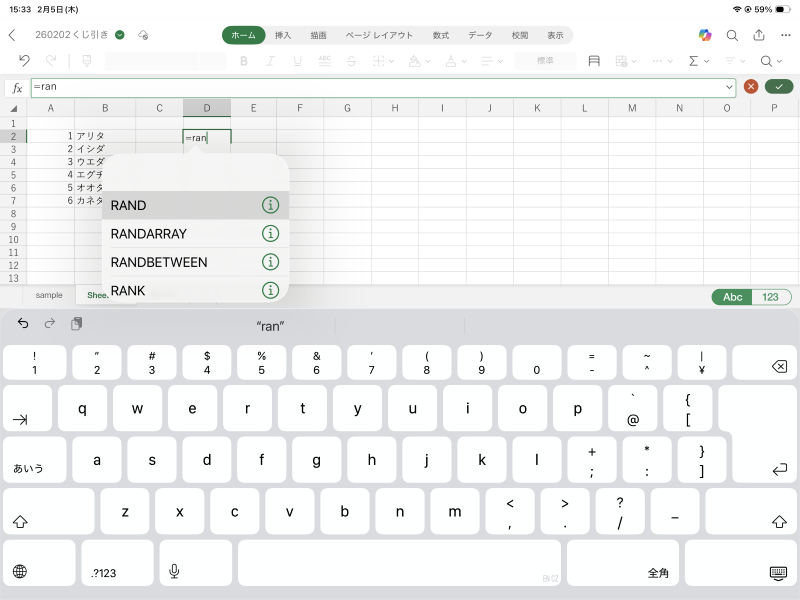800x600 pixels.
Task: Tap inside the formula bar input
Action: (380, 87)
